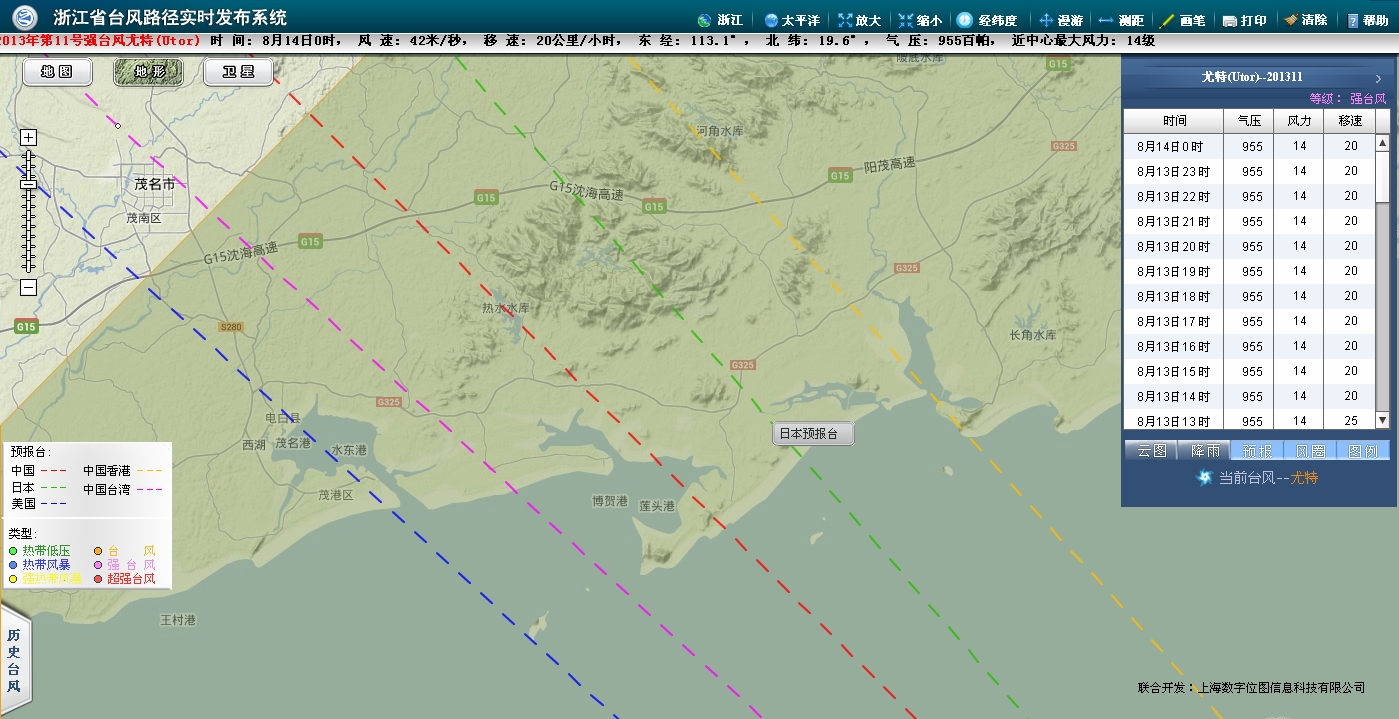Viewport: 1399px width, 719px height.
Task: Switch base map to 地图 mode
Action: click(57, 72)
